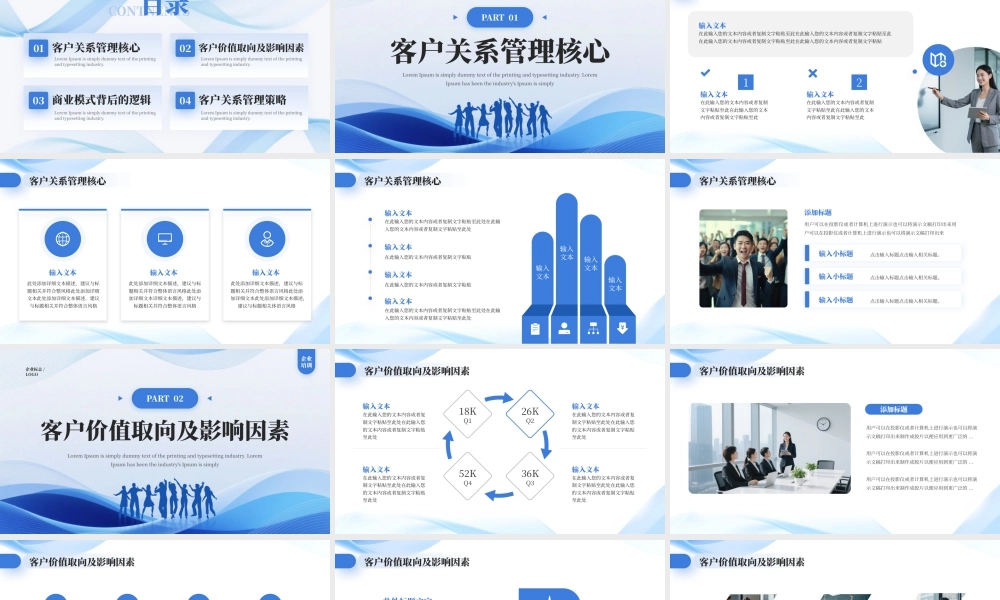The image size is (1000, 600).
Task: Click the arrow between the 26K and 36K diamonds
Action: 546,444
